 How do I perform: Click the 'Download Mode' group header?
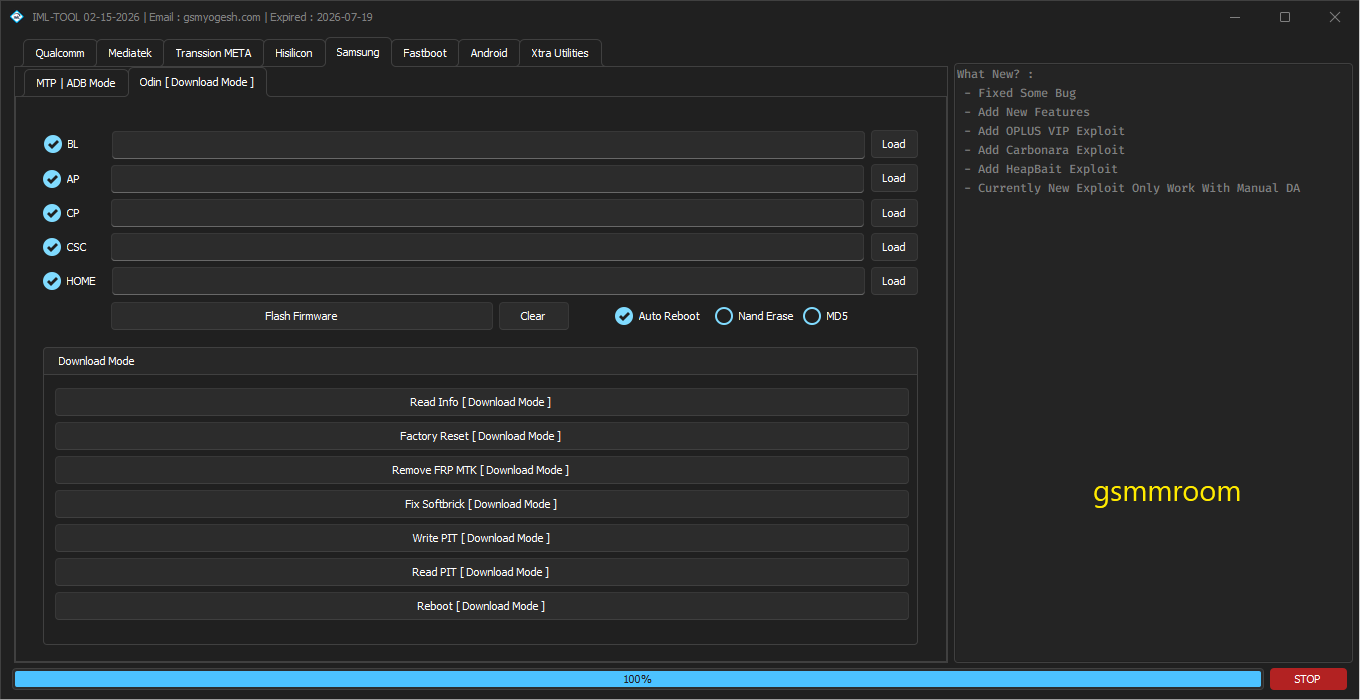click(96, 361)
